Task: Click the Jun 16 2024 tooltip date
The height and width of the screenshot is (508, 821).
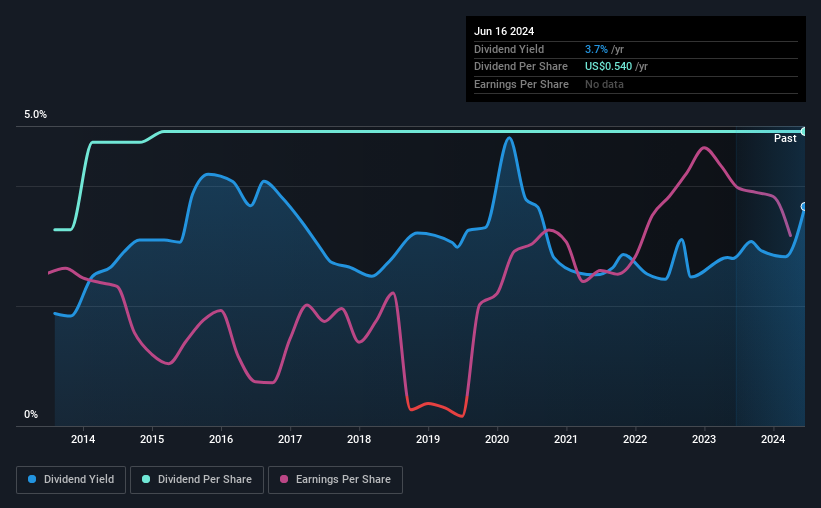Action: click(504, 31)
